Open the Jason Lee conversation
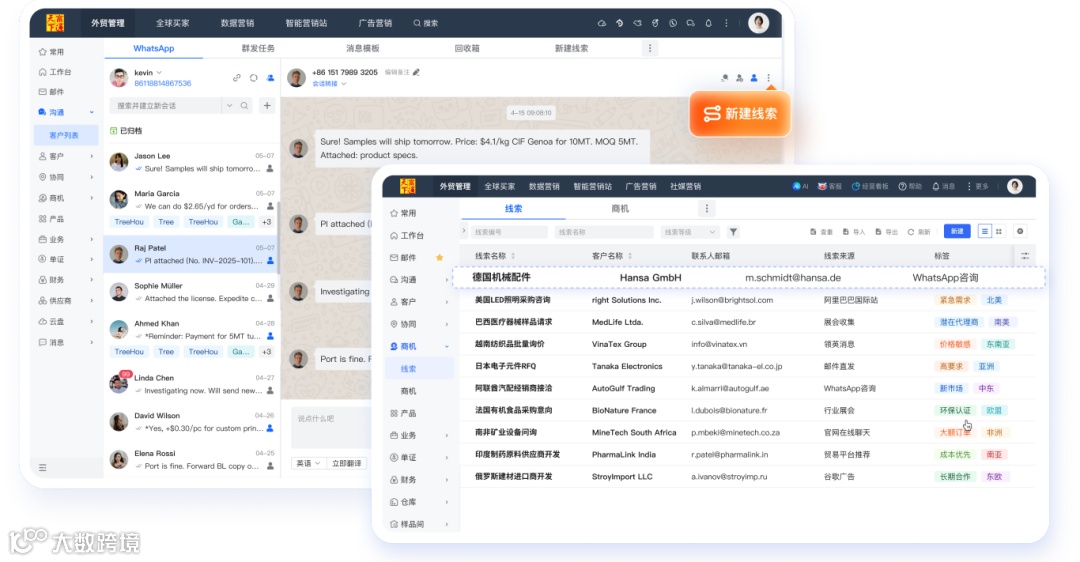This screenshot has width=1080, height=562. point(192,162)
